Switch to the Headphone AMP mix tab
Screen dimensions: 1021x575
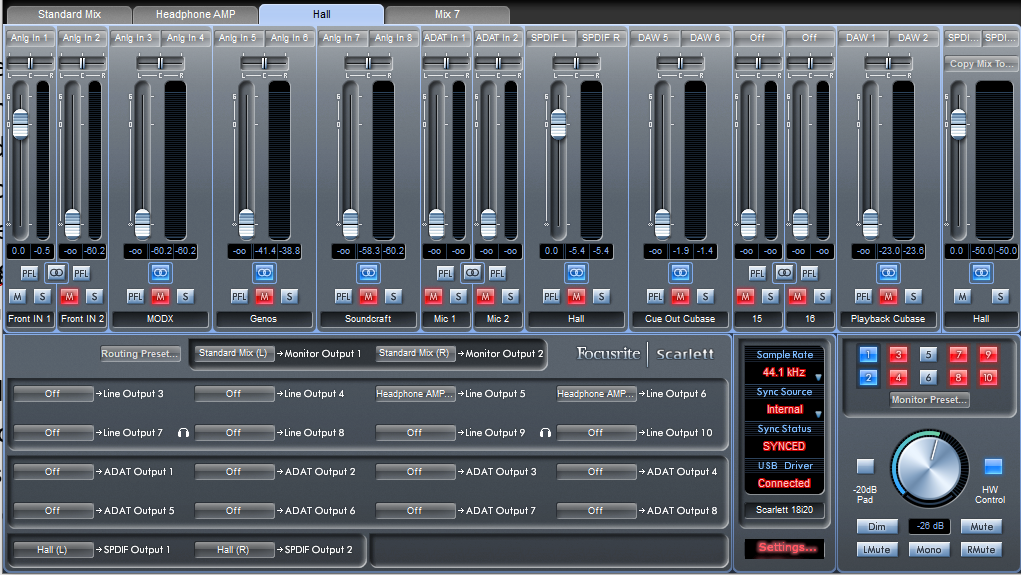196,15
